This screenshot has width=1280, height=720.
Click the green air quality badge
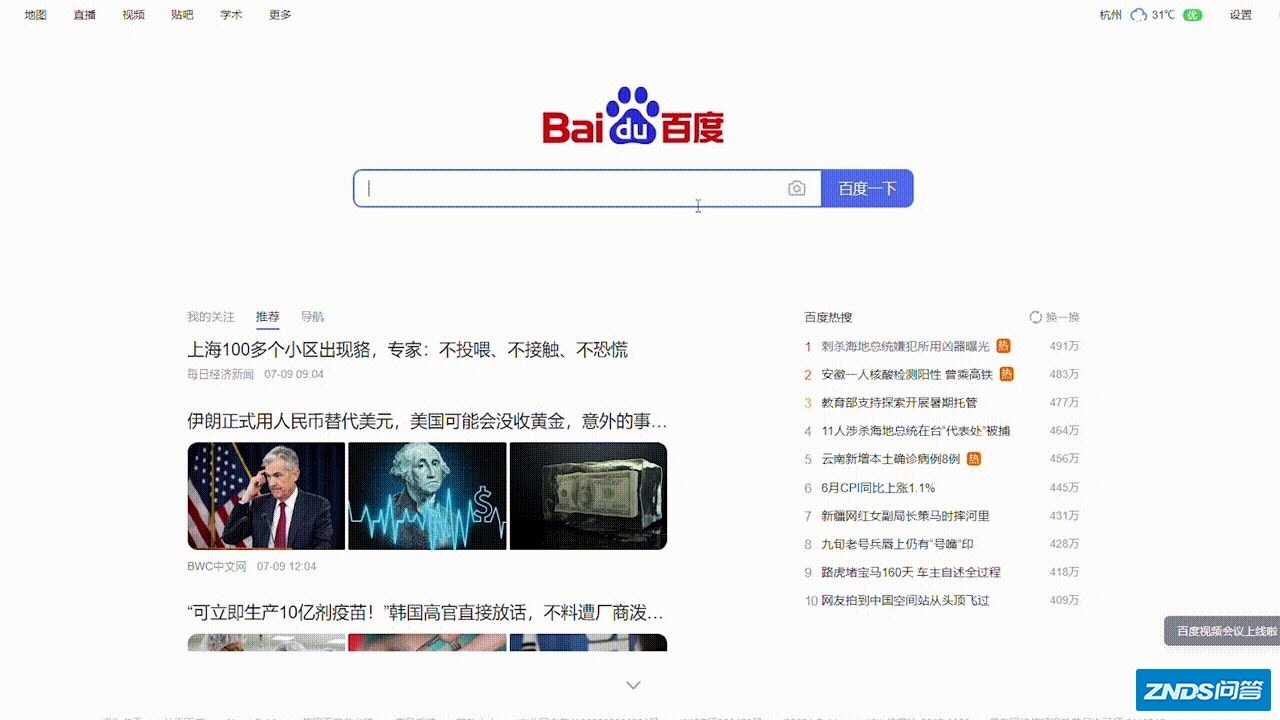click(1192, 15)
